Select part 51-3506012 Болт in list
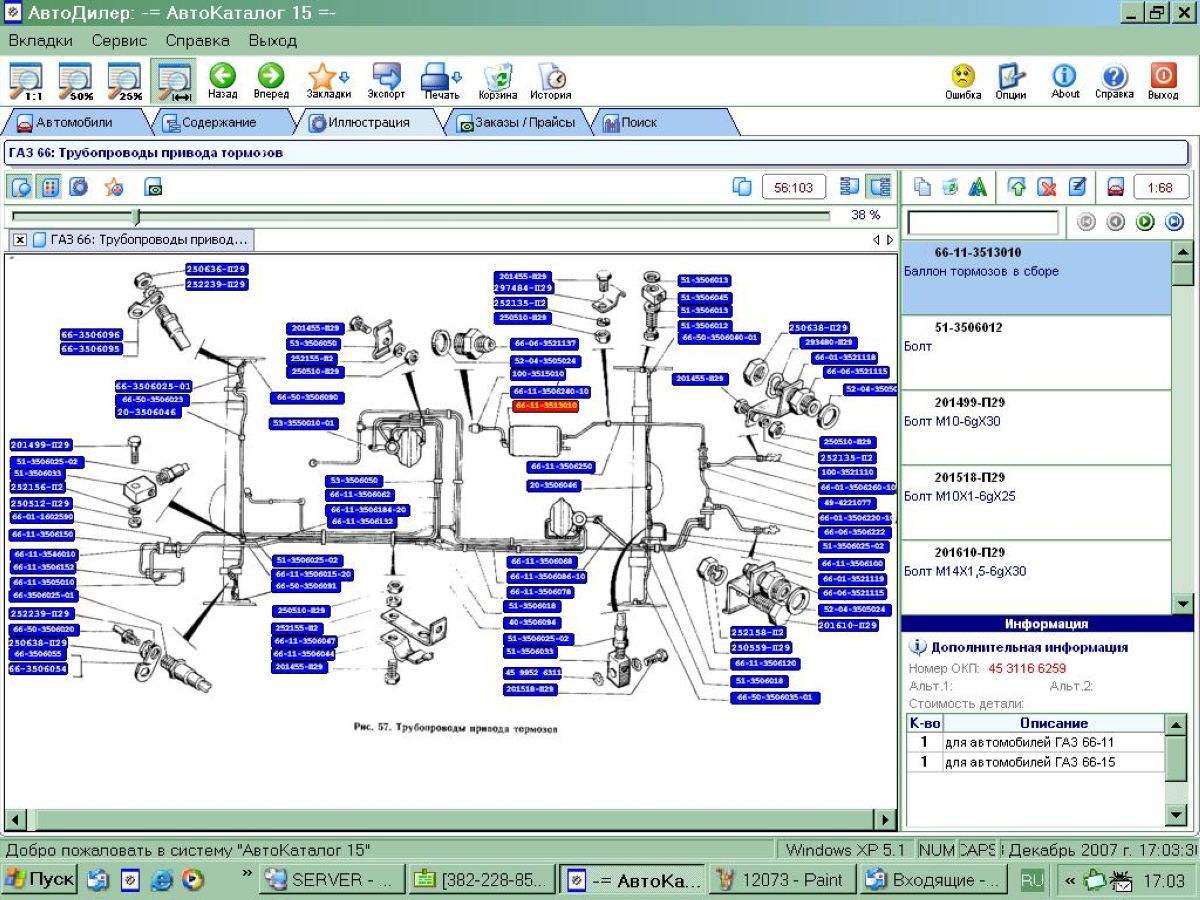This screenshot has height=900, width=1200. pos(1036,353)
